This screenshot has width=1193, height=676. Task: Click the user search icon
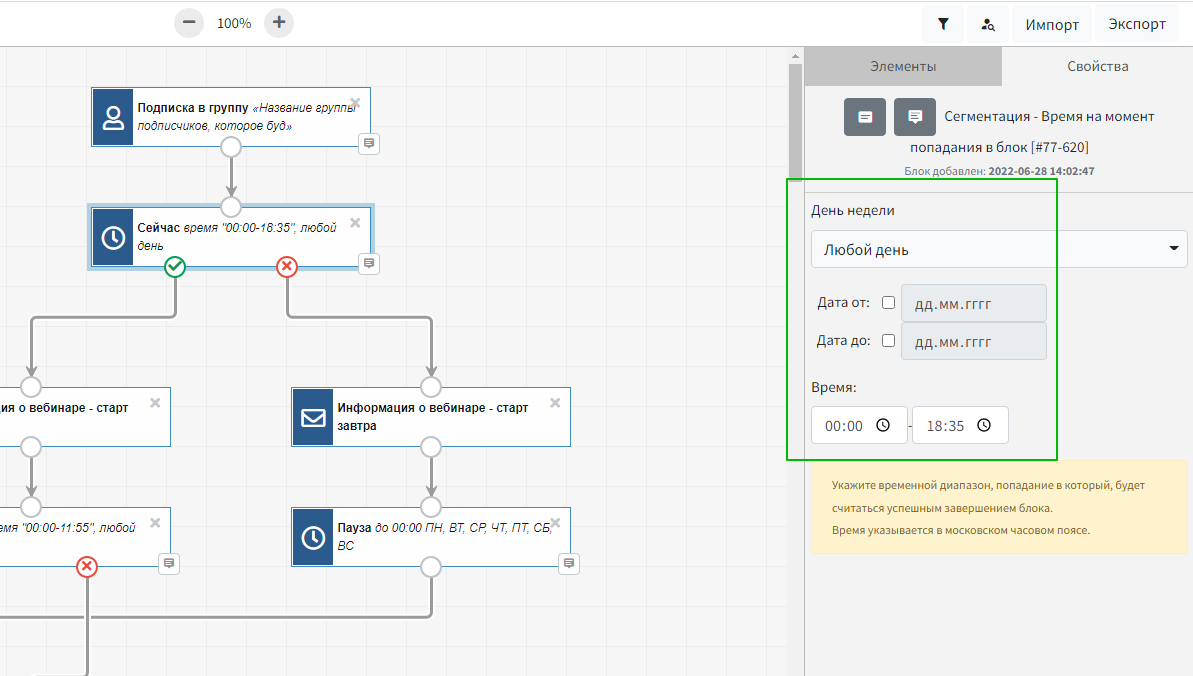[x=988, y=24]
